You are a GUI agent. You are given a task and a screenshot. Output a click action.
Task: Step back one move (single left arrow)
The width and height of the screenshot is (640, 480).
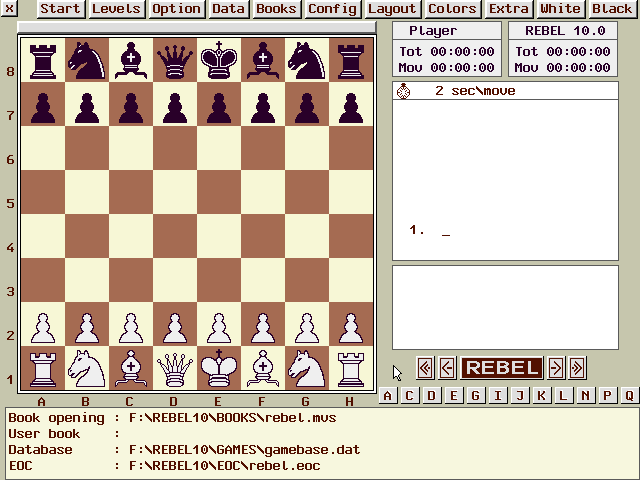click(447, 368)
